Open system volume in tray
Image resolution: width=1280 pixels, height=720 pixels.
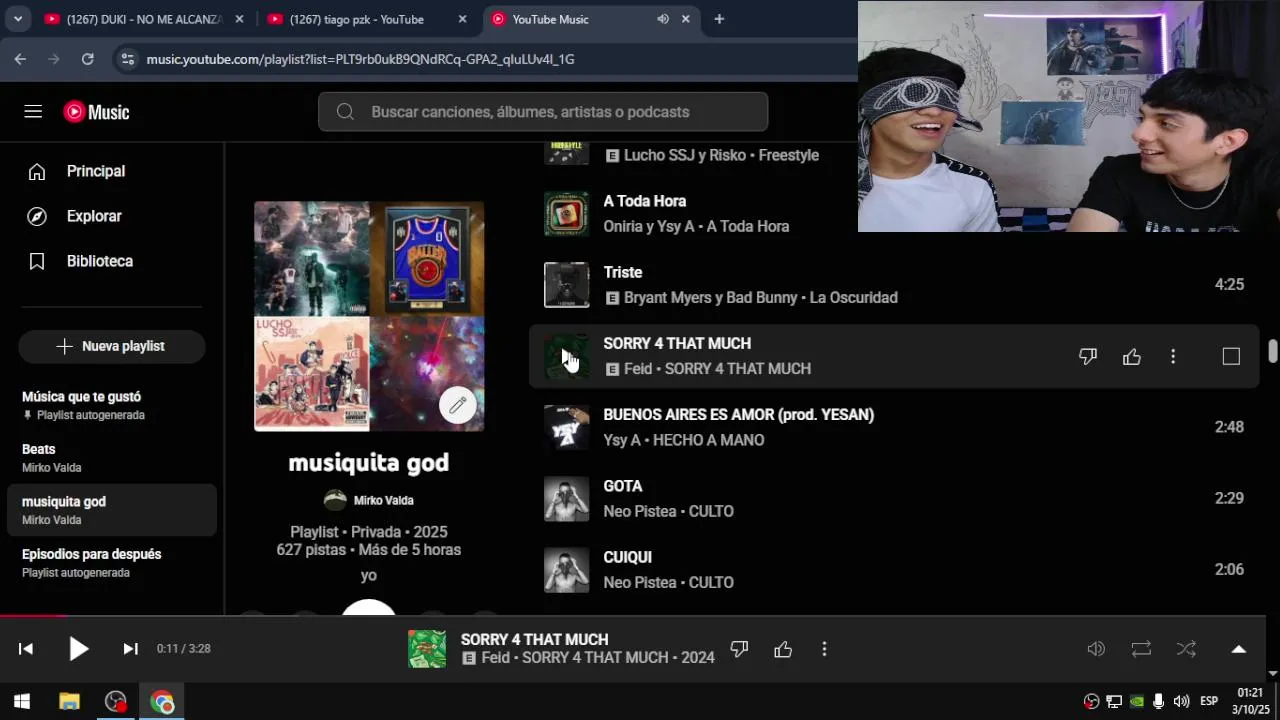[x=1181, y=701]
